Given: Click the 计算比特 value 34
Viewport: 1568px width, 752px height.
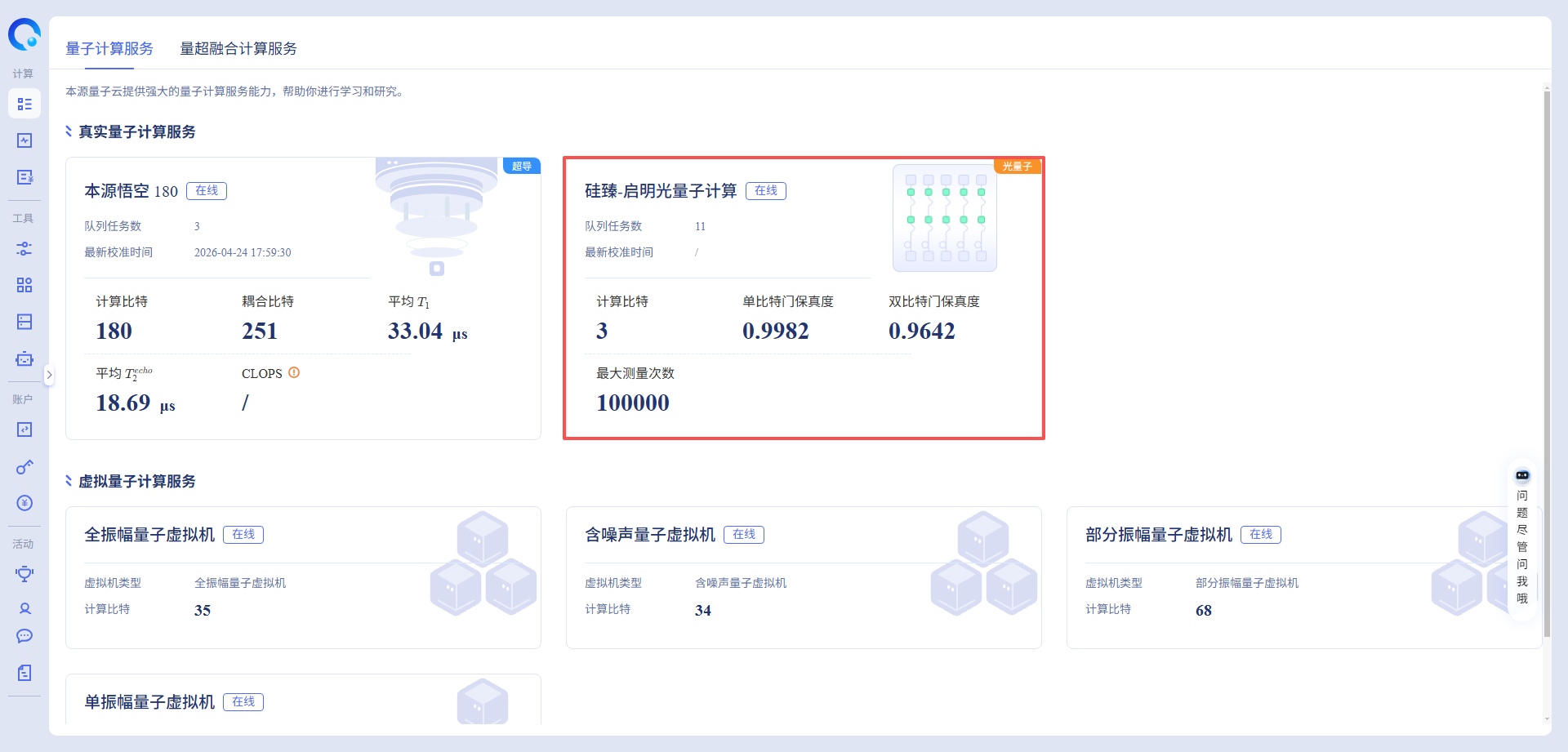Looking at the screenshot, I should (x=703, y=610).
